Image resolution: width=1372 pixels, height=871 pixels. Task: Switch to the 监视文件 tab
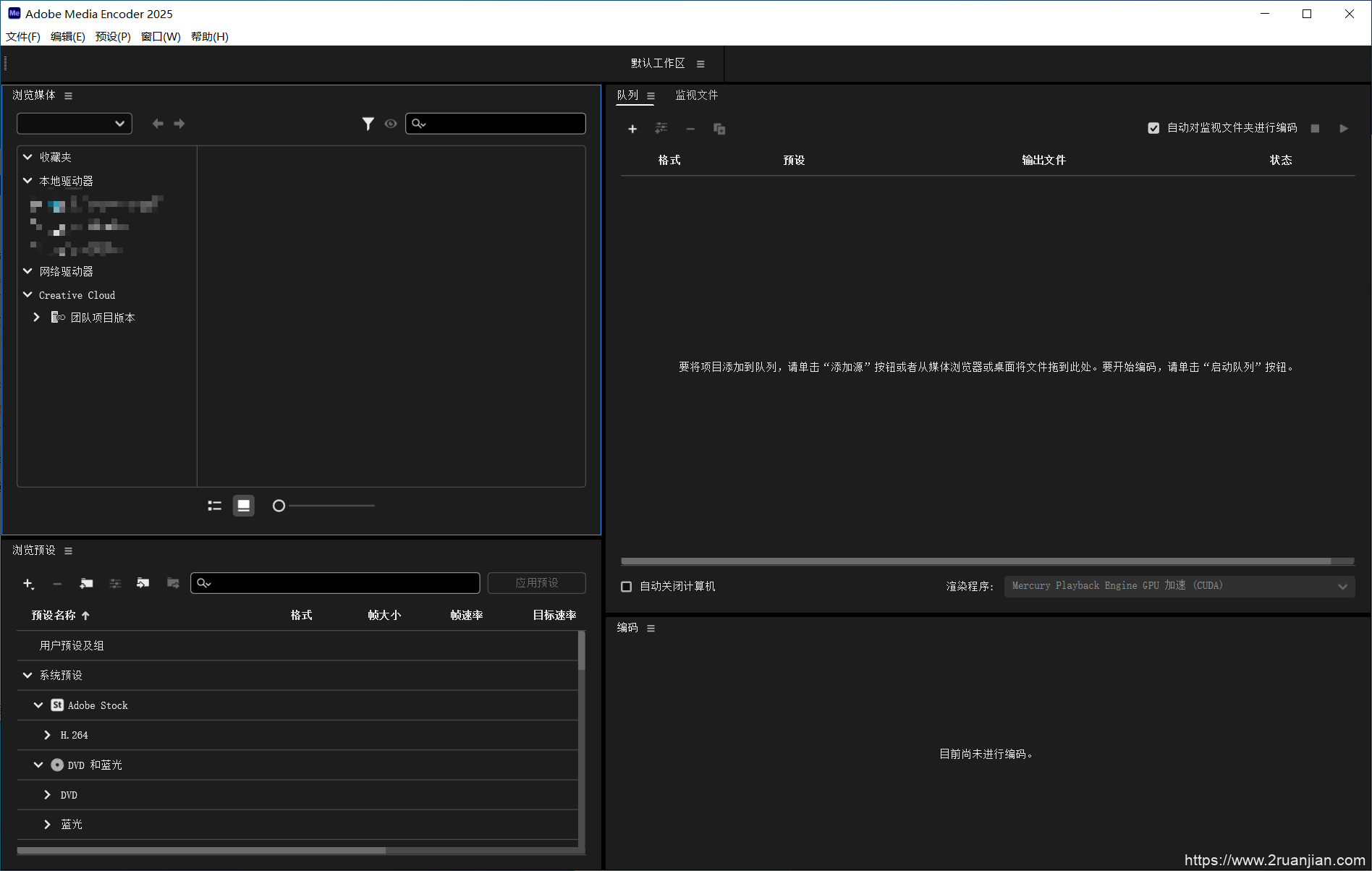(x=697, y=95)
